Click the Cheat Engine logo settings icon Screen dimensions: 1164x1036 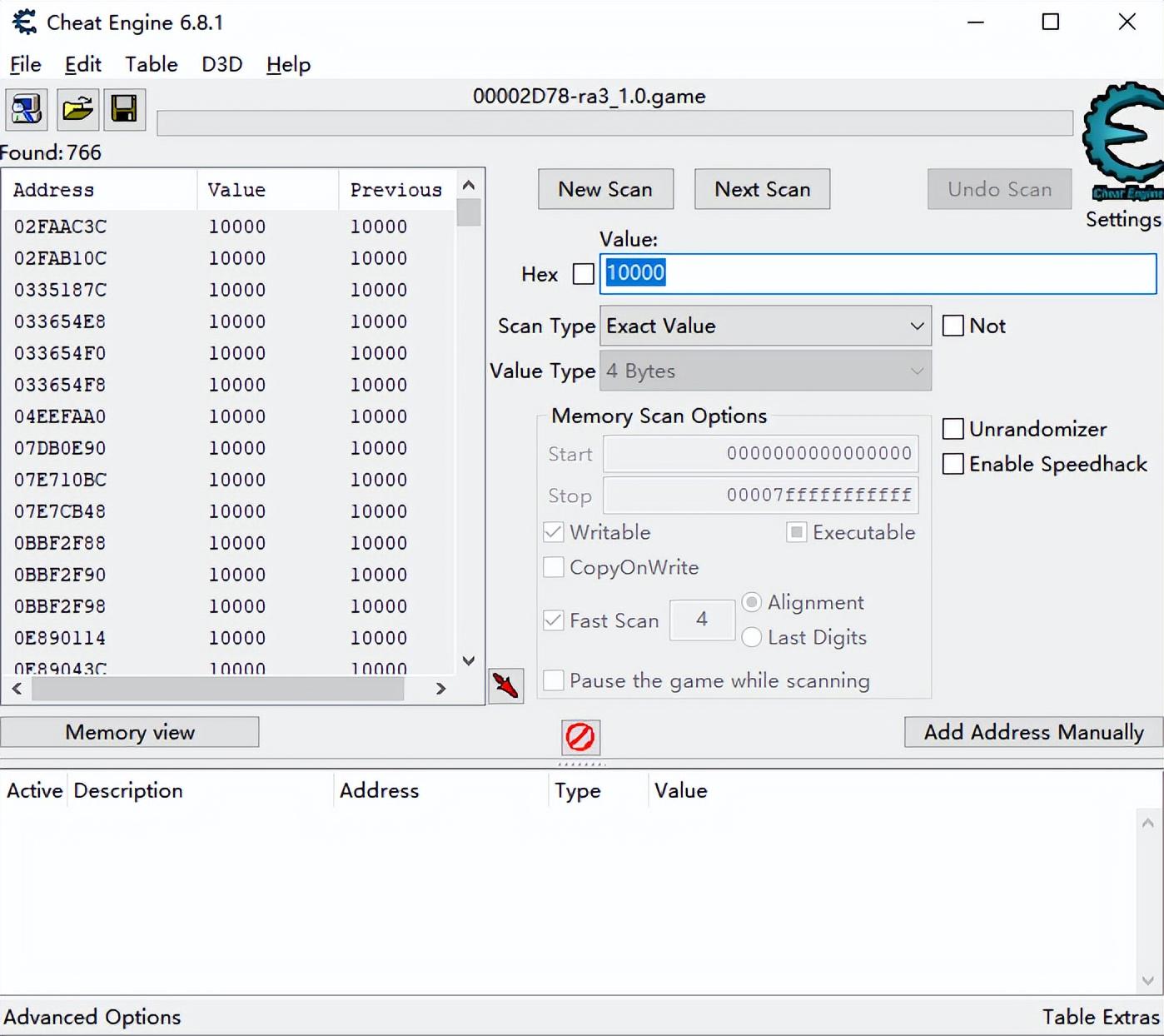1123,142
